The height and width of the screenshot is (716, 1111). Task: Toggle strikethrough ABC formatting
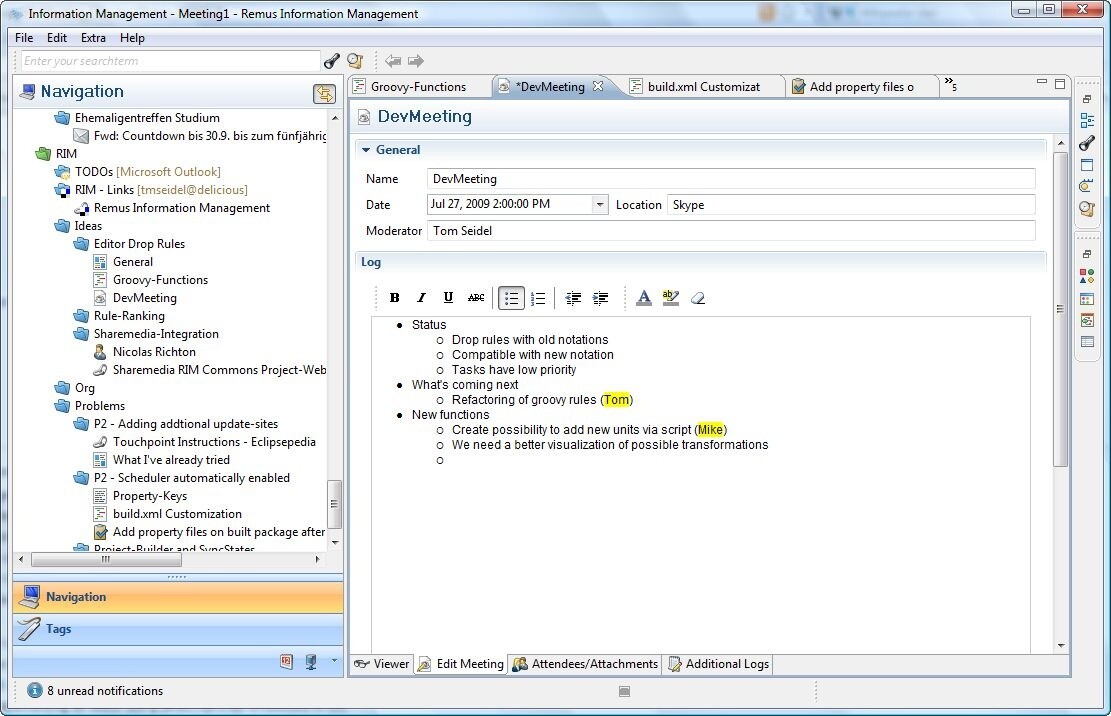click(x=476, y=298)
